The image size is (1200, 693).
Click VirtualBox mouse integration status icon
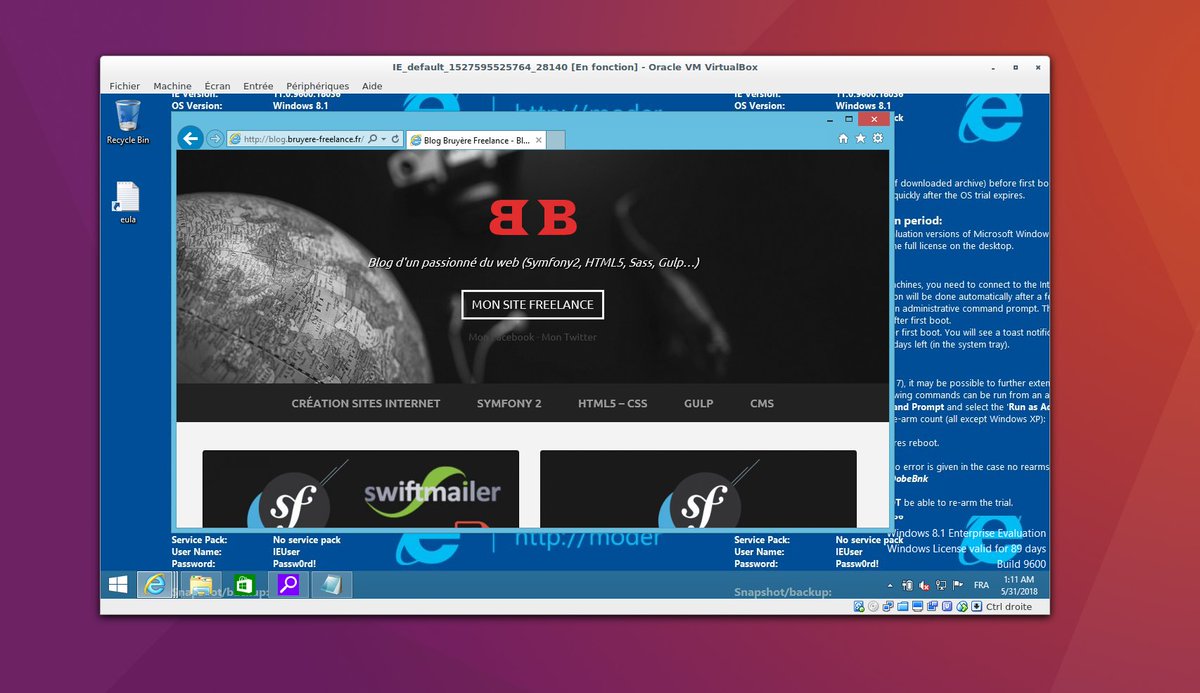coord(962,606)
